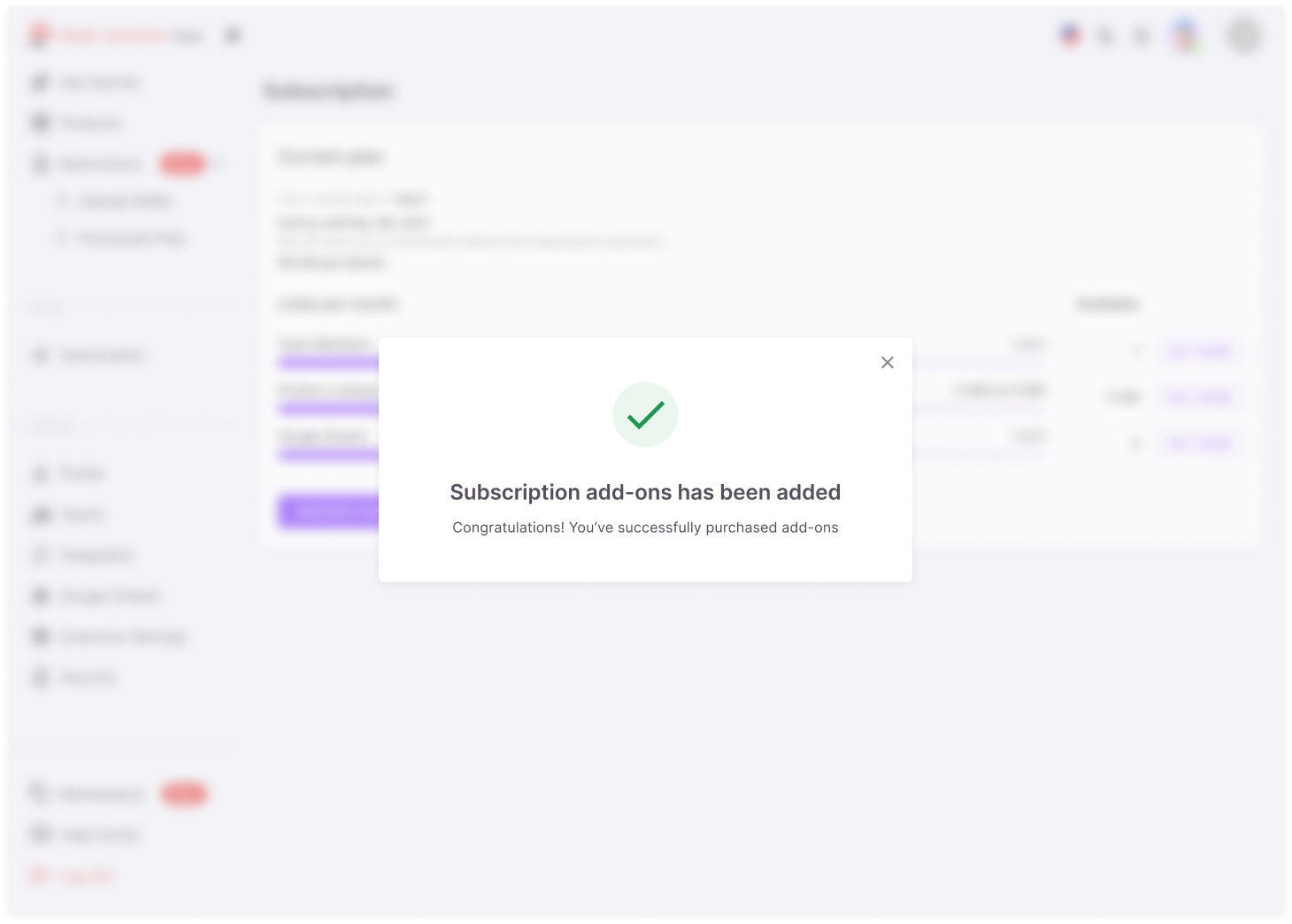The width and height of the screenshot is (1292, 924).
Task: Open the notifications icon in the top bar
Action: 1141,36
